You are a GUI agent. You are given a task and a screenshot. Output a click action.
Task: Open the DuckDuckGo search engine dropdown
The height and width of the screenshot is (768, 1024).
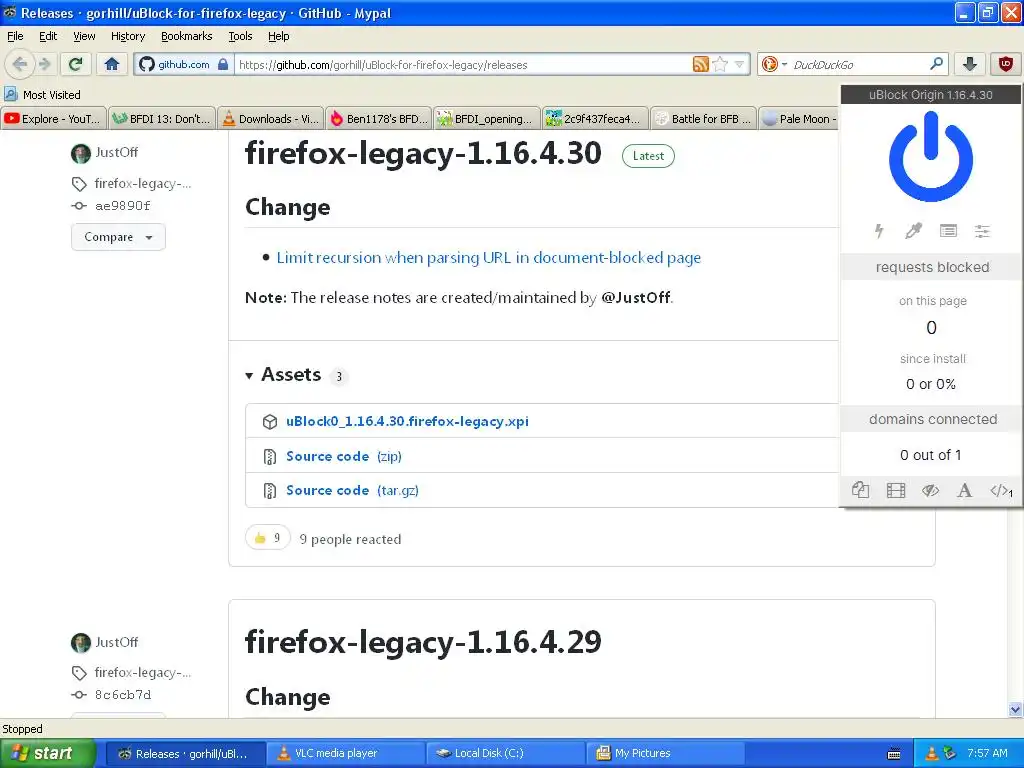point(774,64)
